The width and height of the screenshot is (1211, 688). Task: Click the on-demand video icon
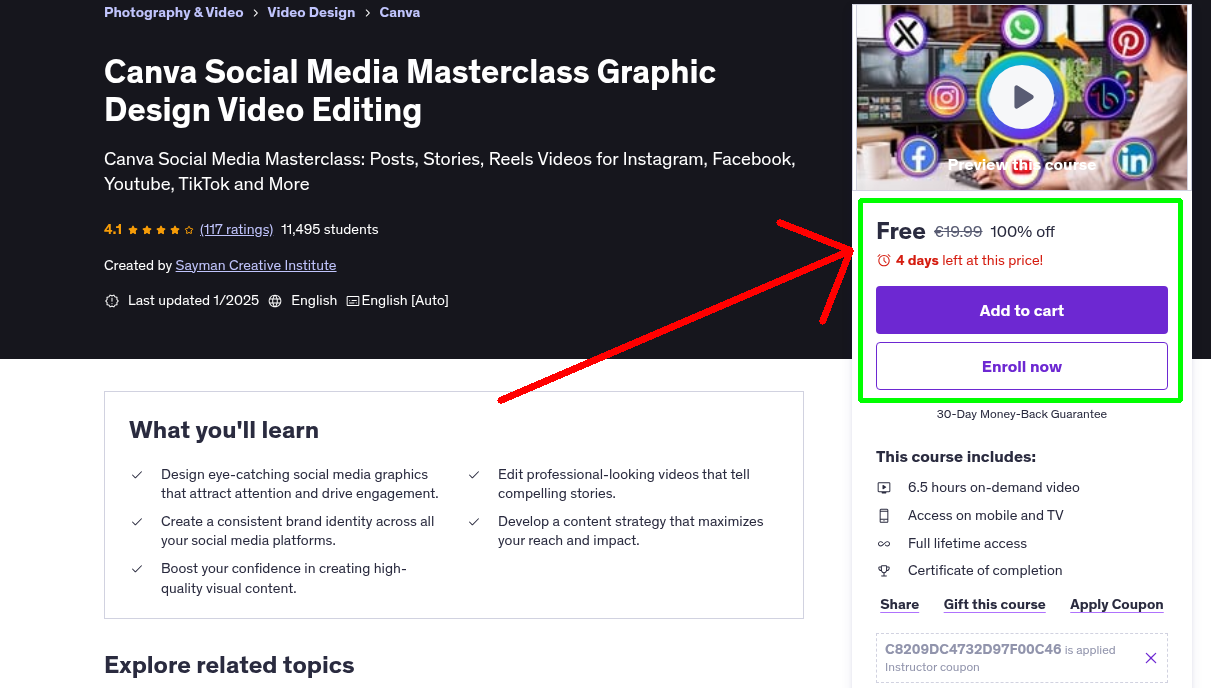click(x=884, y=488)
